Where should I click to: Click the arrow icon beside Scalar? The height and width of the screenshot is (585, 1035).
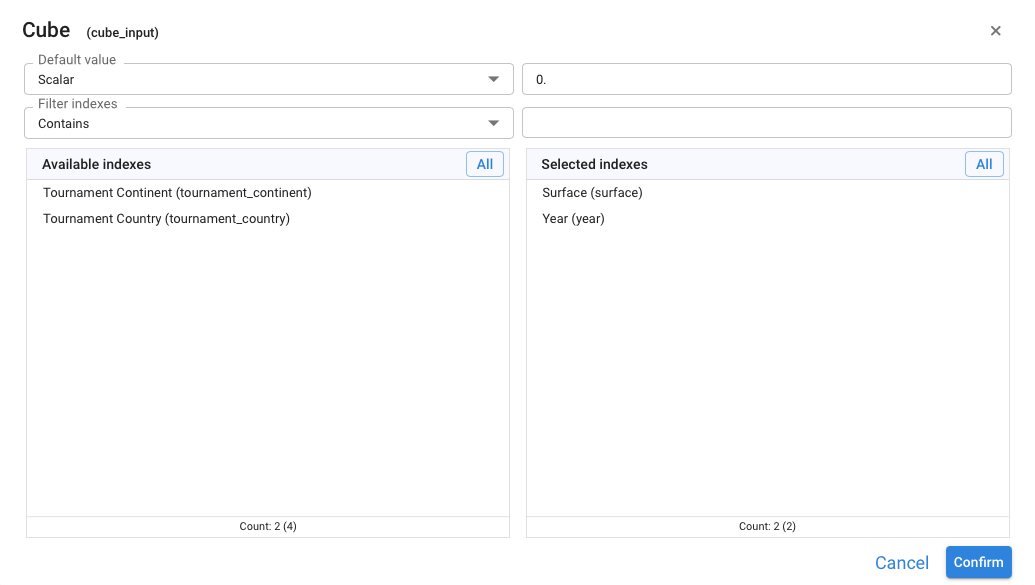coord(493,79)
